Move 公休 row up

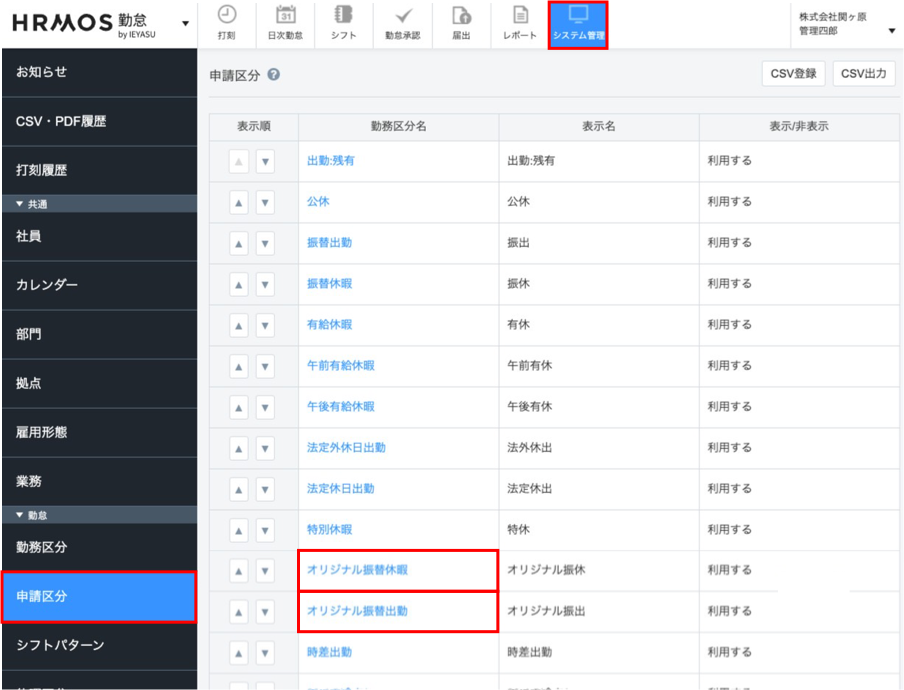click(239, 203)
